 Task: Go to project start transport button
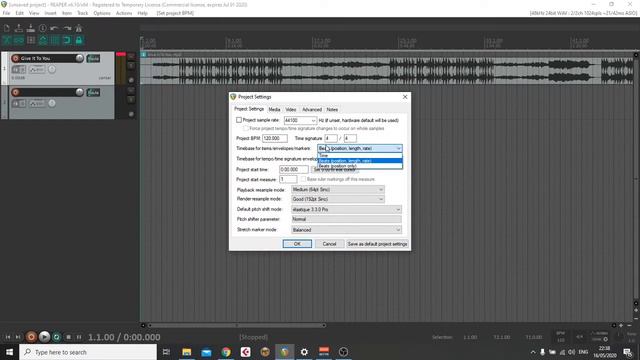pyautogui.click(x=8, y=337)
